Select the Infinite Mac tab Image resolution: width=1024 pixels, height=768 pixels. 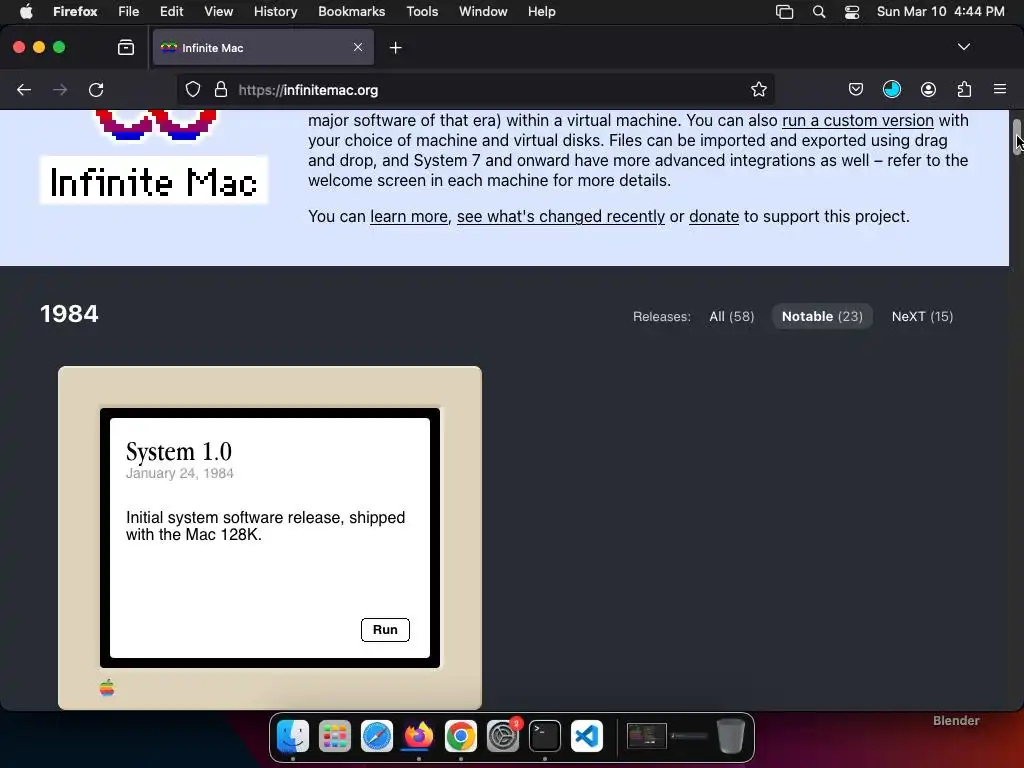pos(263,47)
